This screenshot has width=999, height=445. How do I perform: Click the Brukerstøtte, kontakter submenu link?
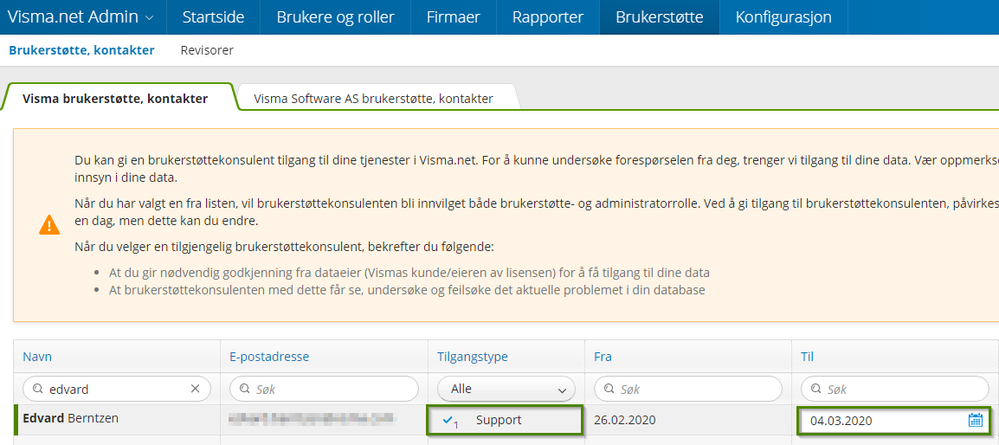click(x=81, y=50)
